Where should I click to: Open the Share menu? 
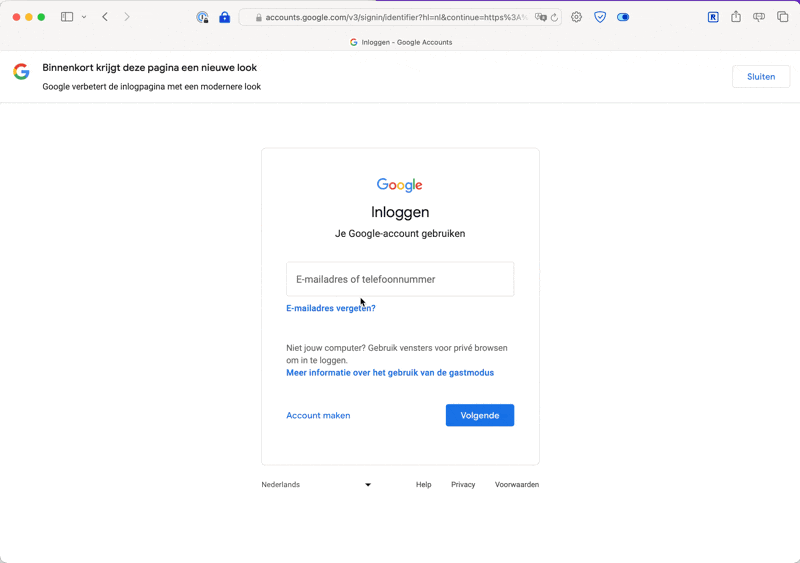pos(736,17)
